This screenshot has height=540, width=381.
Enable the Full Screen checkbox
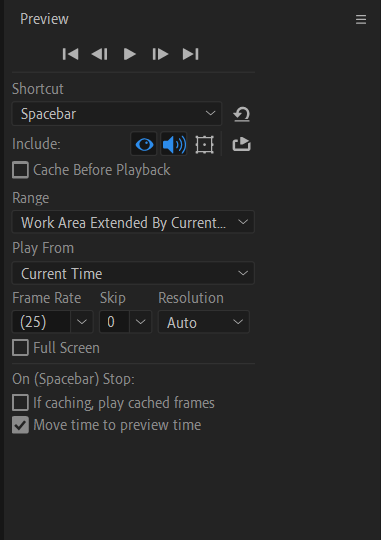coord(20,348)
